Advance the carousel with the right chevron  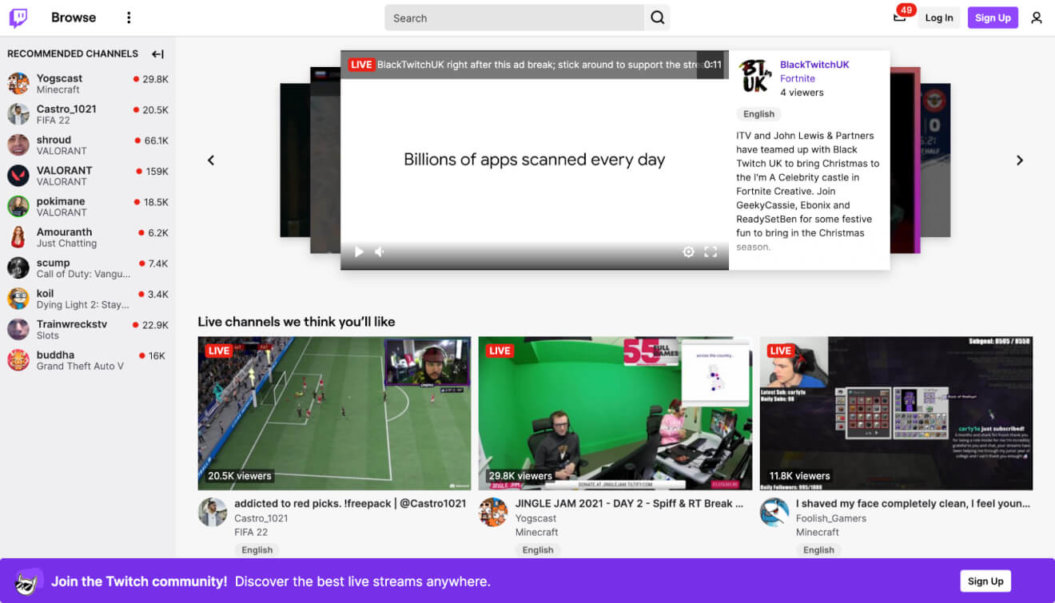pos(1020,159)
